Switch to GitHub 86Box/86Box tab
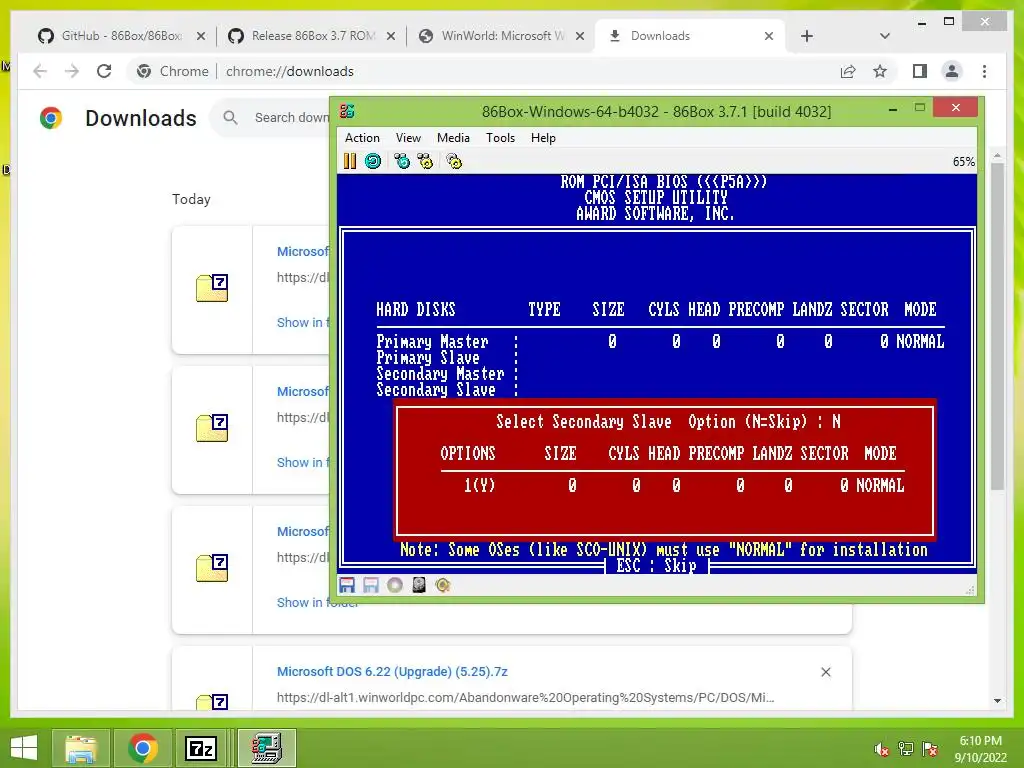1024x768 pixels. (121, 36)
